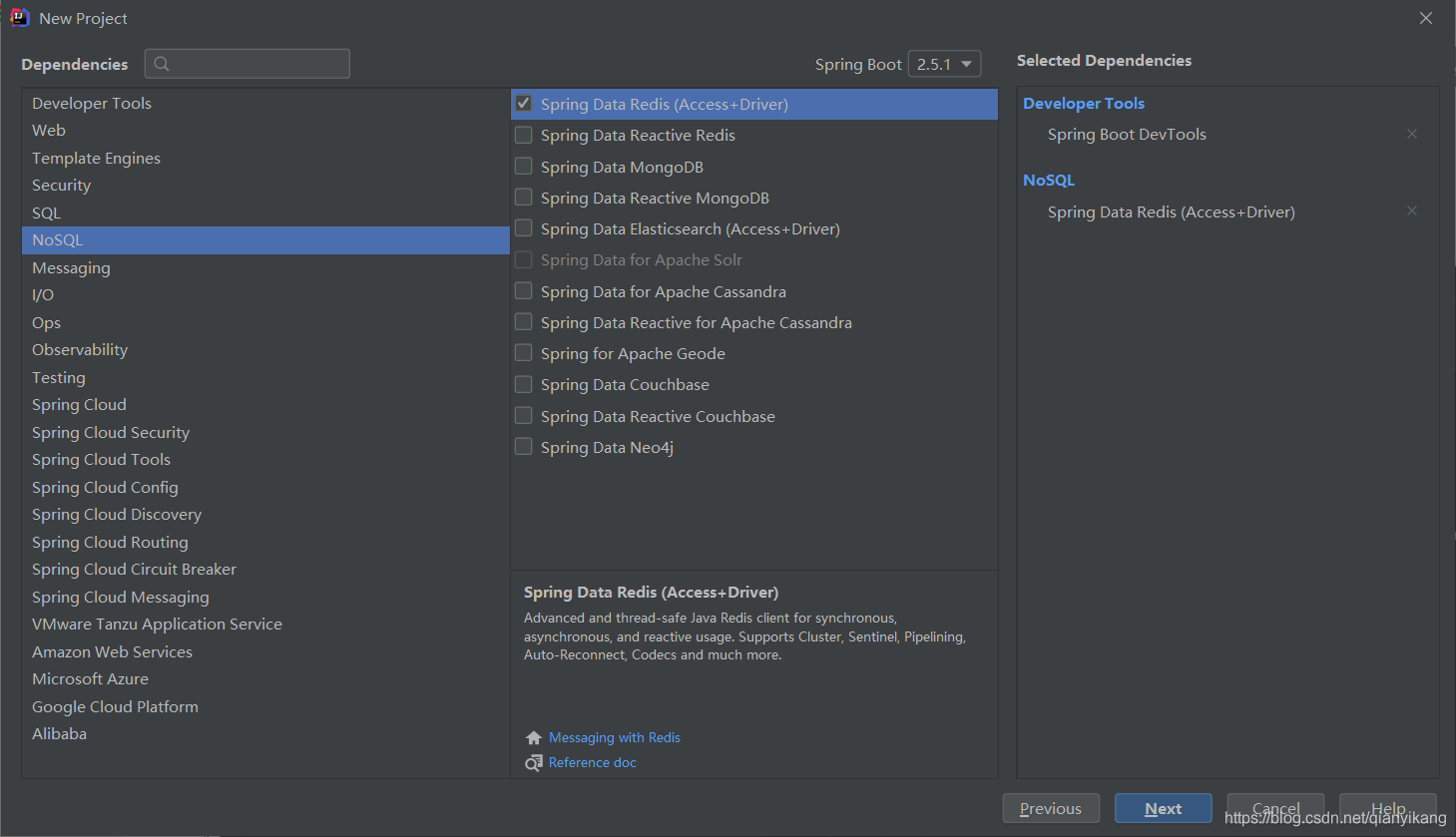Image resolution: width=1456 pixels, height=837 pixels.
Task: Enable Spring for Apache Geode checkbox
Action: (523, 352)
